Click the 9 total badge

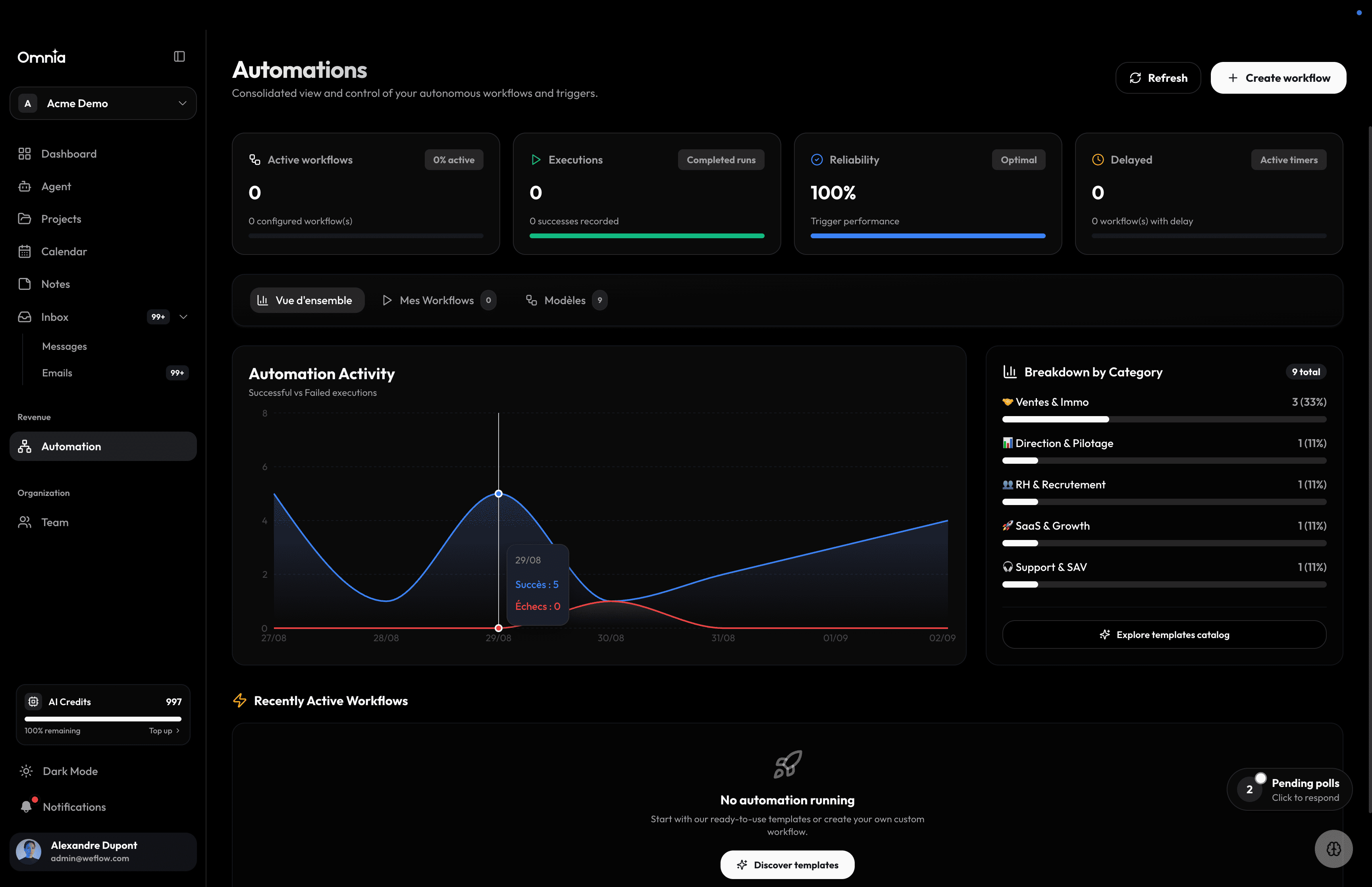point(1306,372)
